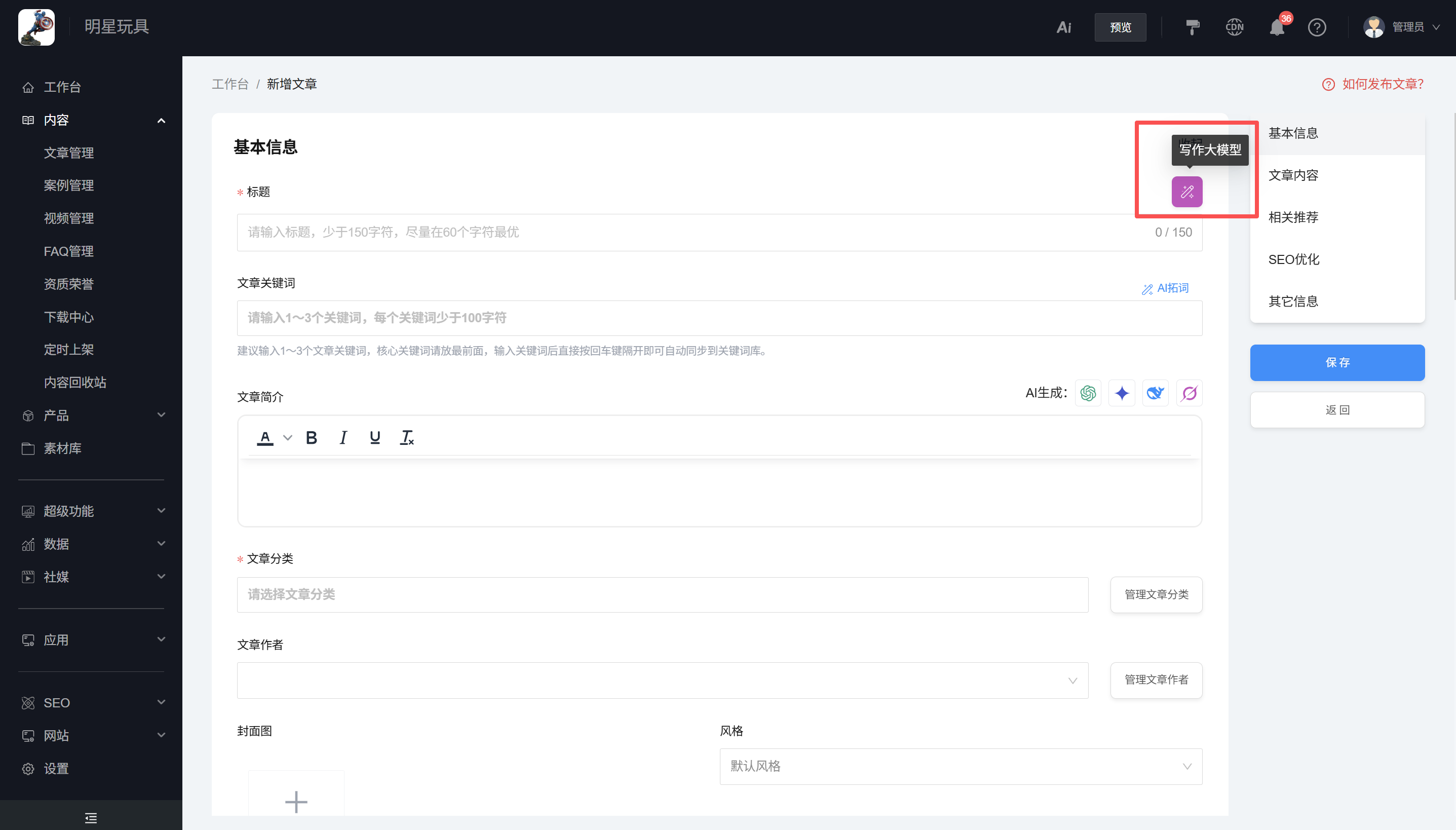Click the ChatGPT AI generation icon
Screen dimensions: 1456x830
coord(1088,393)
